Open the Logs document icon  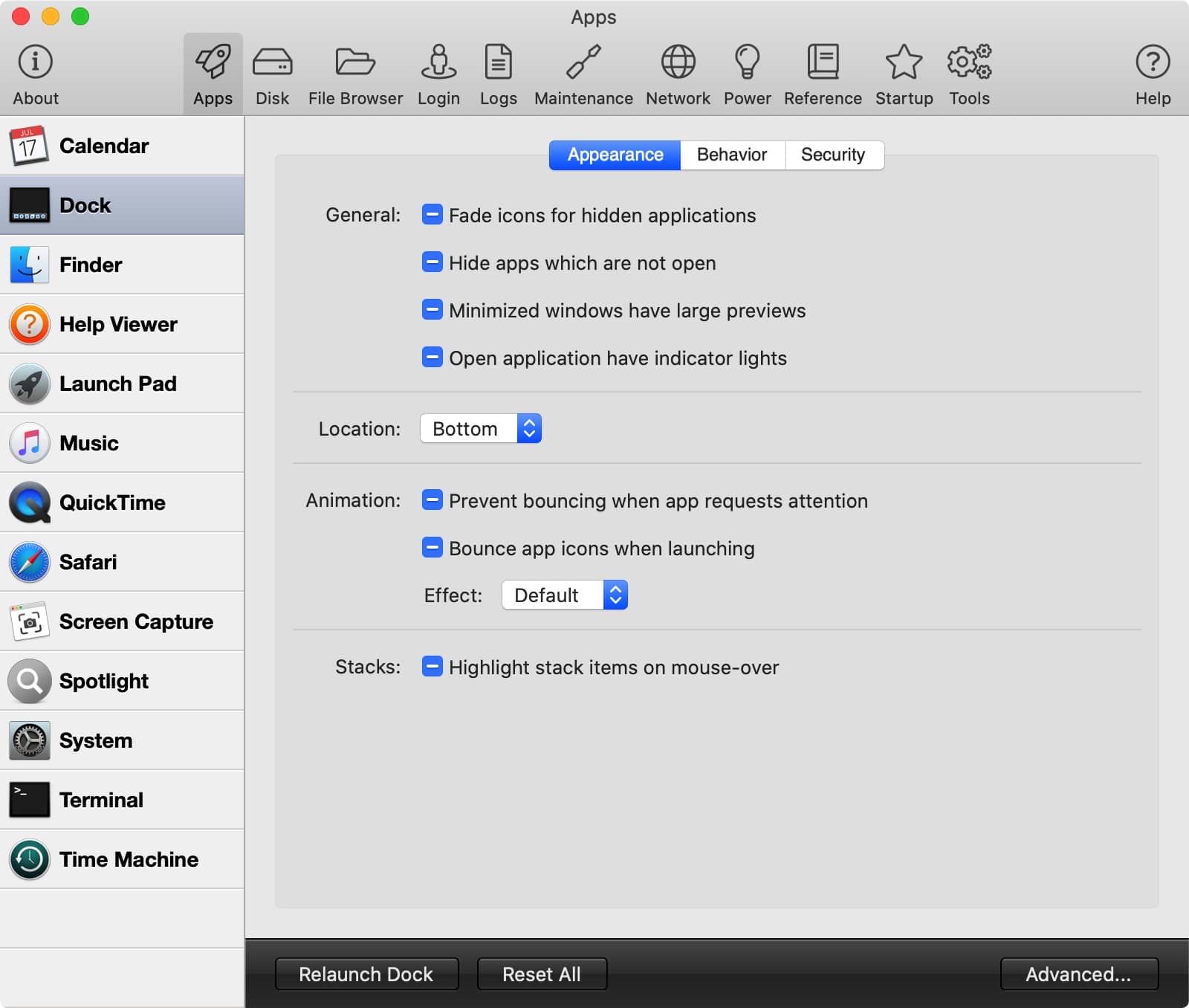tap(498, 74)
